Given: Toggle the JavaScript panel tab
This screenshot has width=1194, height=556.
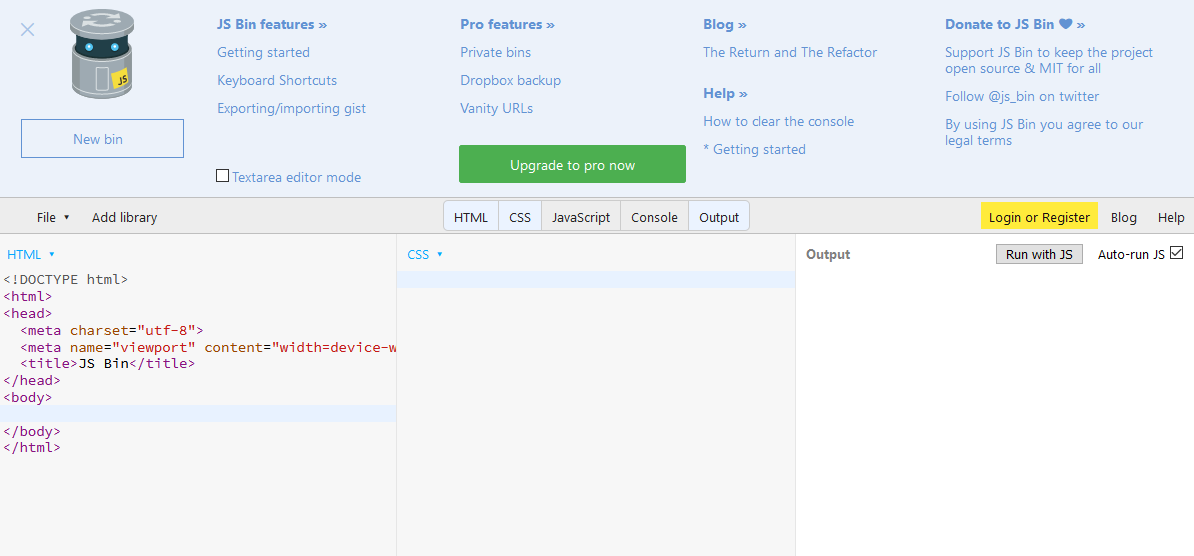Looking at the screenshot, I should 581,217.
